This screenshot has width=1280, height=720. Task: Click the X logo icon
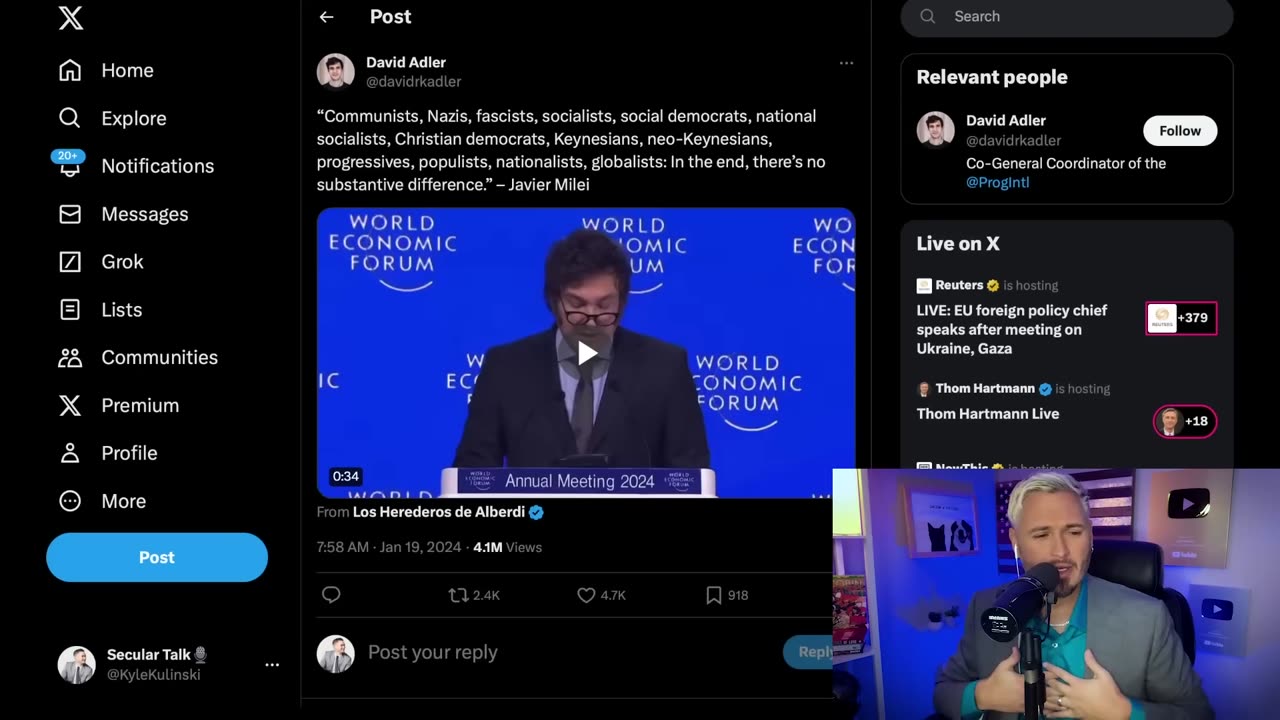(x=71, y=17)
